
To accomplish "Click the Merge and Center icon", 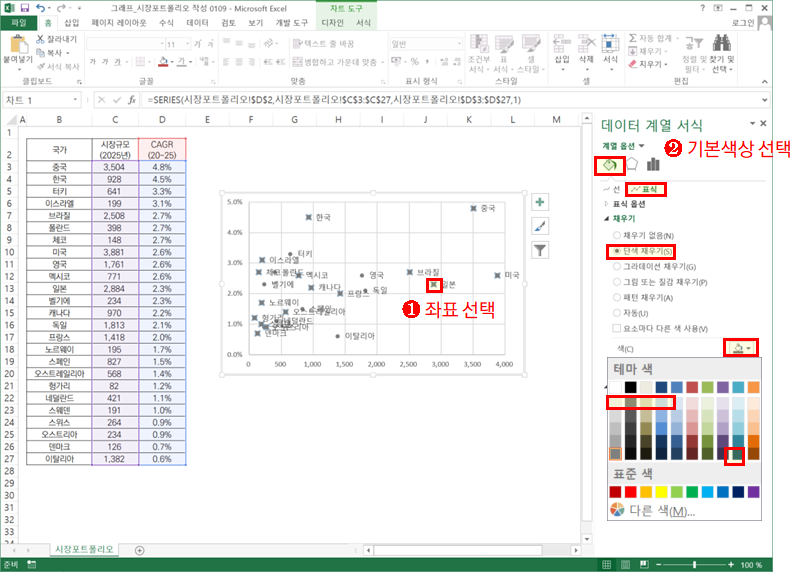I will coord(297,62).
